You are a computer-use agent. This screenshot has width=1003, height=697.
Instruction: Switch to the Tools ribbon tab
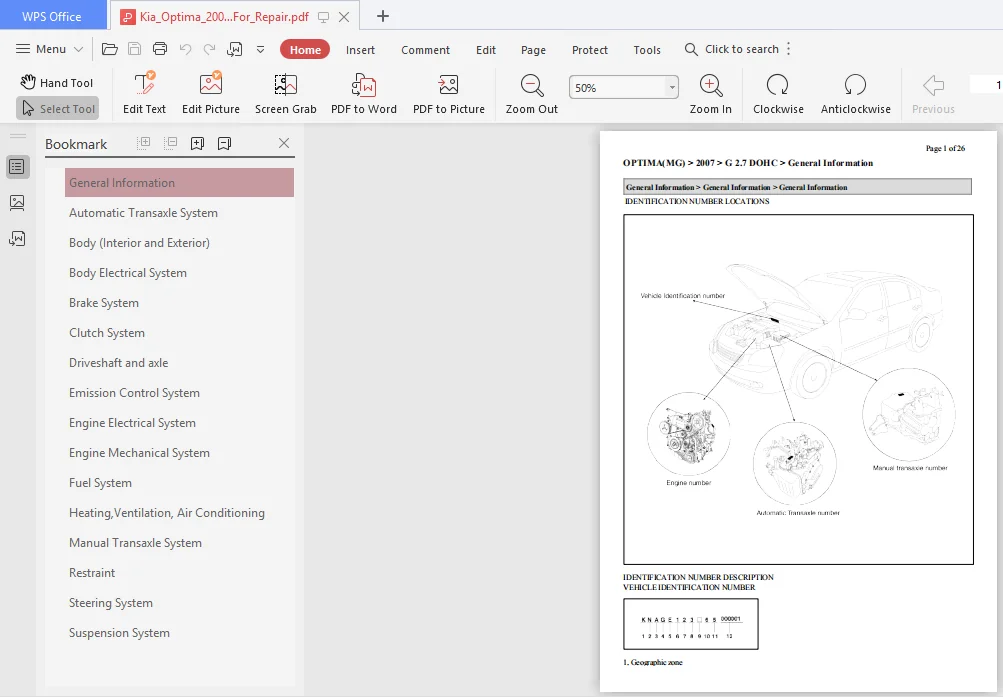coord(647,50)
